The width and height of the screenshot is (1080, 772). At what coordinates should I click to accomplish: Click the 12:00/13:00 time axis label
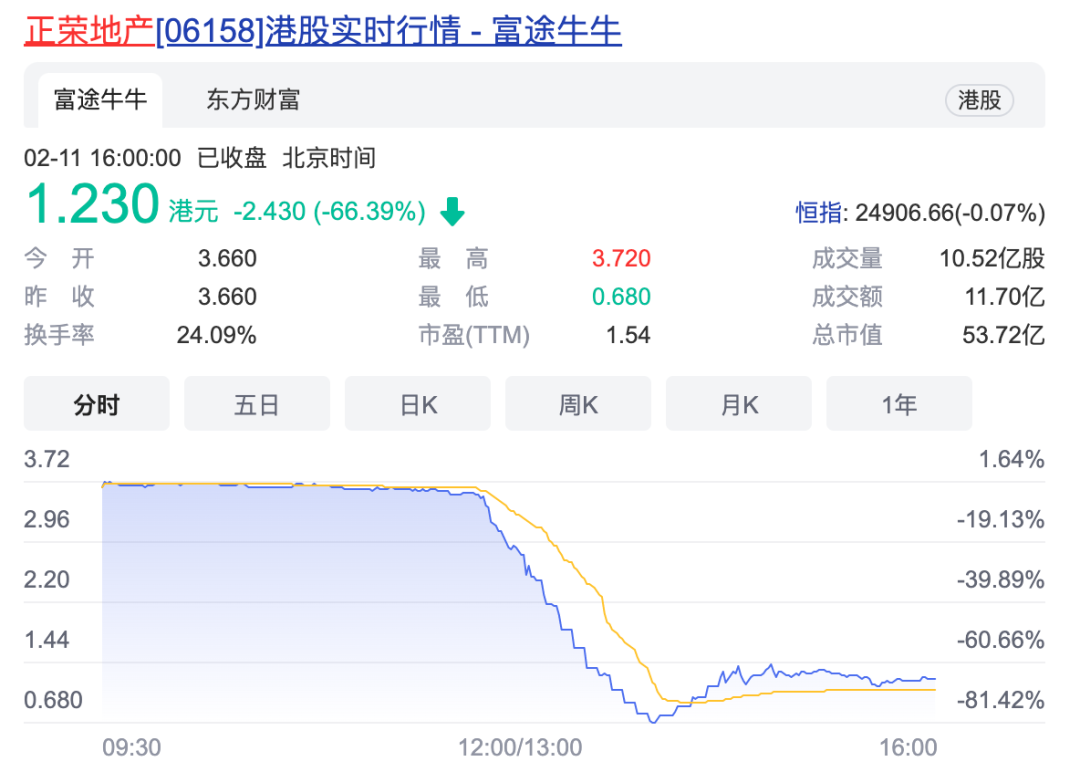pos(520,747)
